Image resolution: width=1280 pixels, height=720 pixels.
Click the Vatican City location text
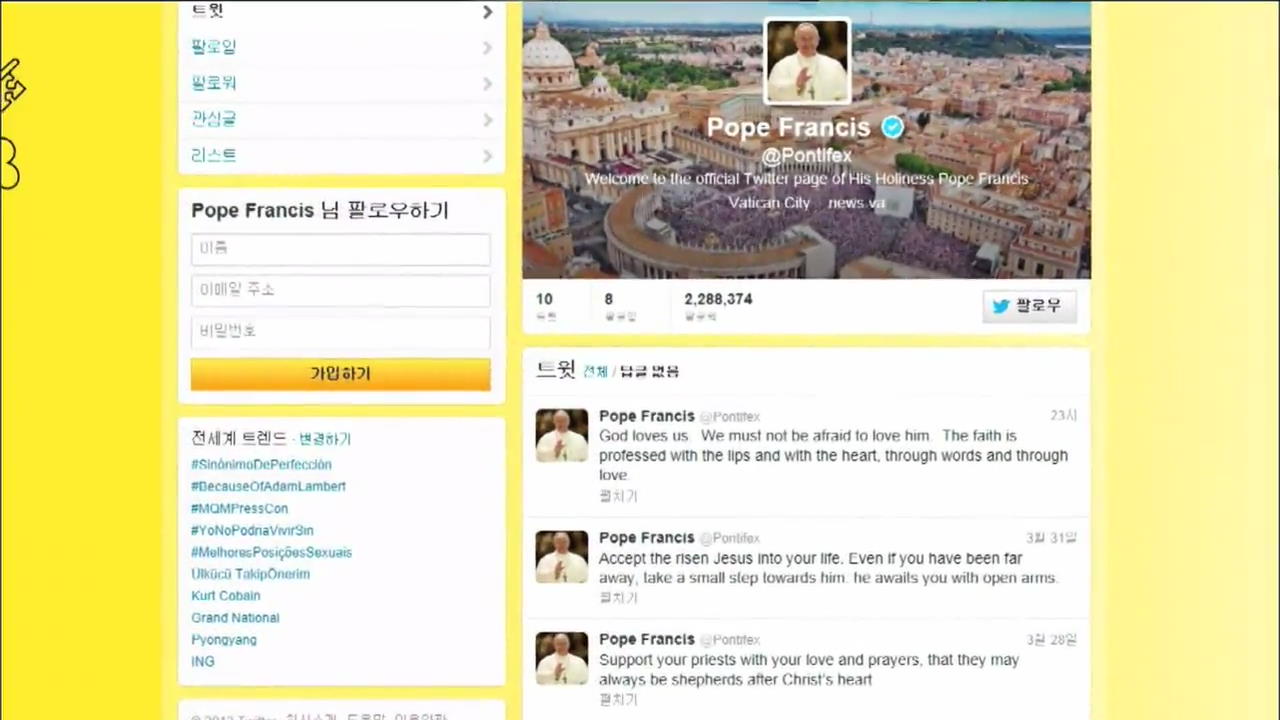tap(769, 203)
